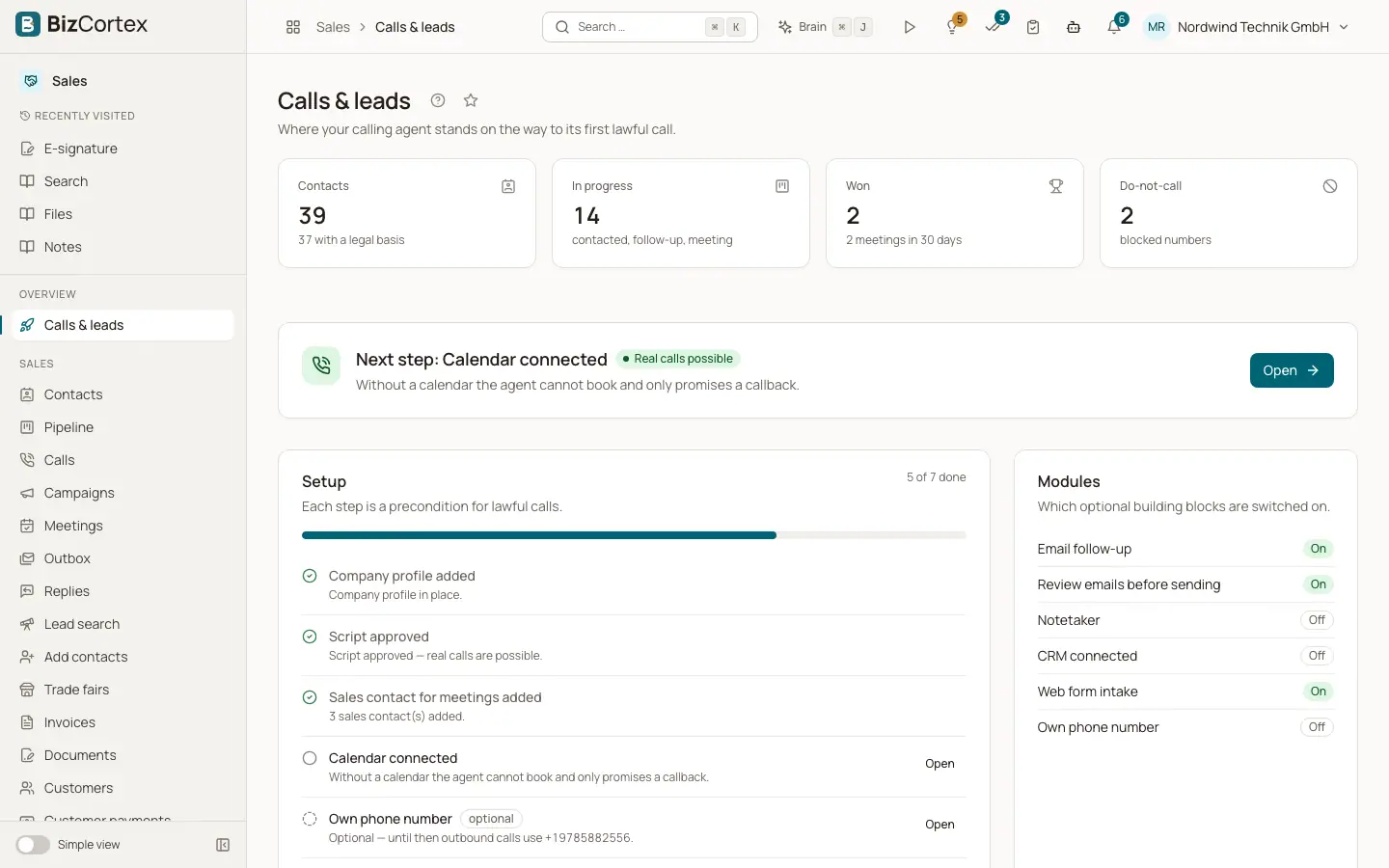Toggle the Email follow-up module
This screenshot has height=868, width=1389.
pyautogui.click(x=1318, y=549)
